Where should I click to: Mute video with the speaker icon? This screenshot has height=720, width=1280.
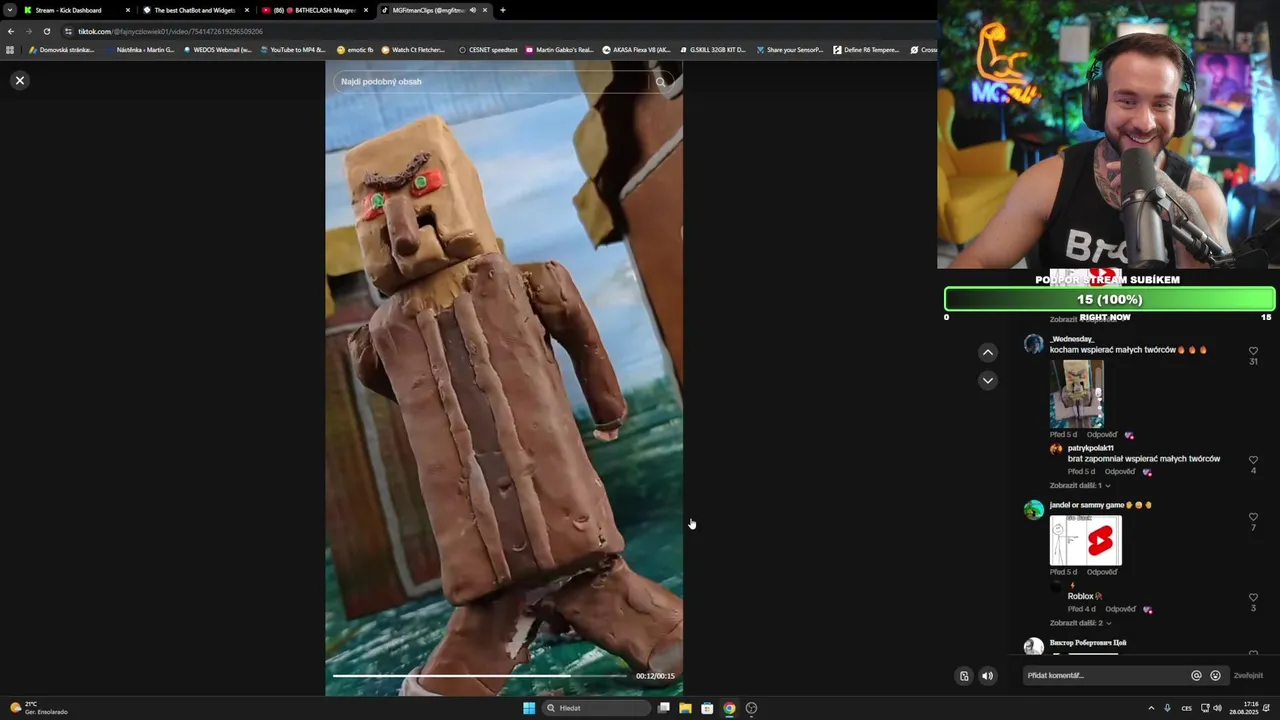[x=987, y=676]
